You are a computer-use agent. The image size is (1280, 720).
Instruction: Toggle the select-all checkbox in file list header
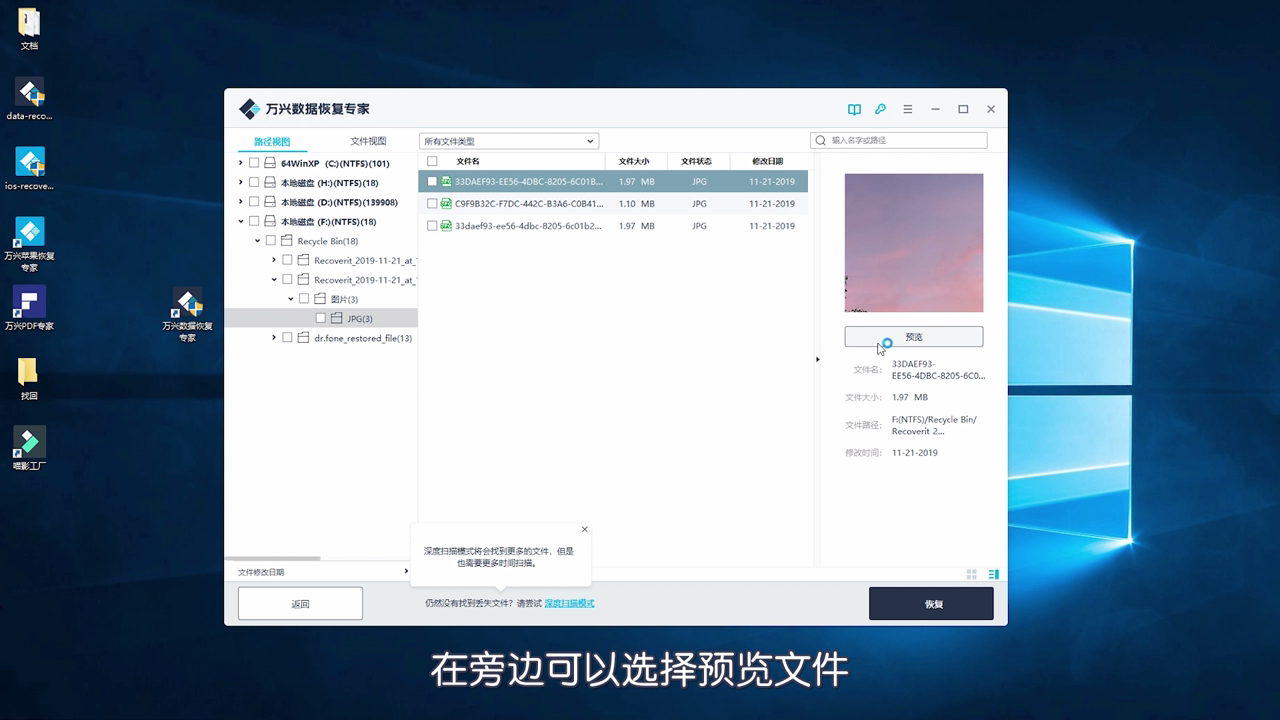click(x=433, y=161)
